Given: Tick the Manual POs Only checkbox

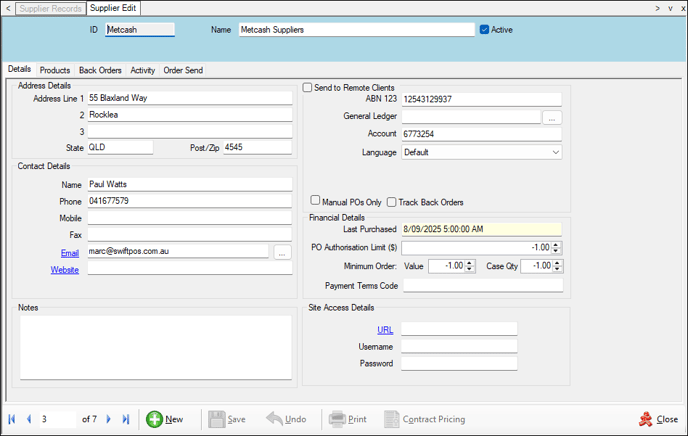Looking at the screenshot, I should [x=316, y=202].
